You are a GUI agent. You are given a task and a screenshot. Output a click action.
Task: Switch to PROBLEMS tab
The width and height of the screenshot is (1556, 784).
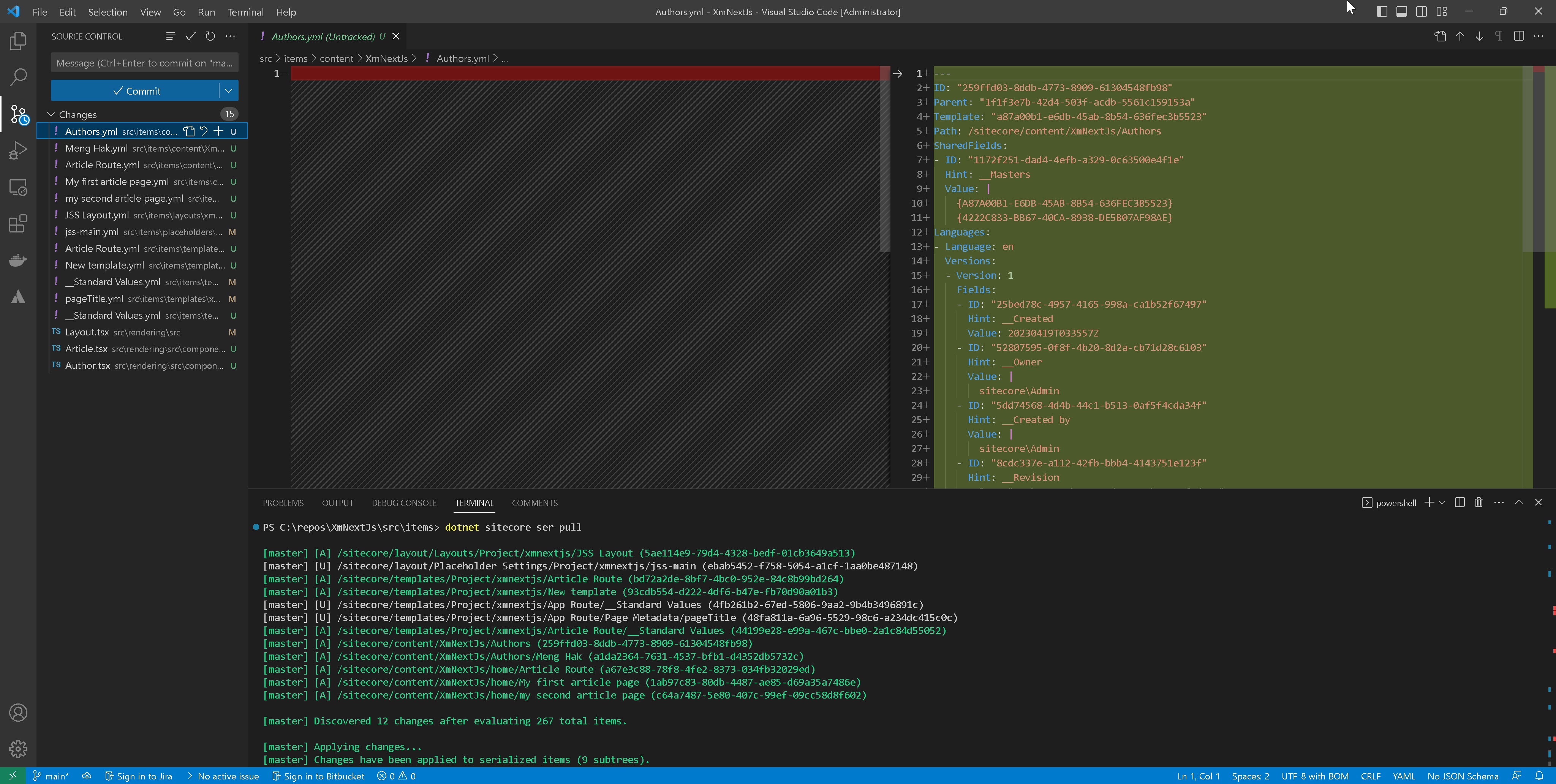283,503
